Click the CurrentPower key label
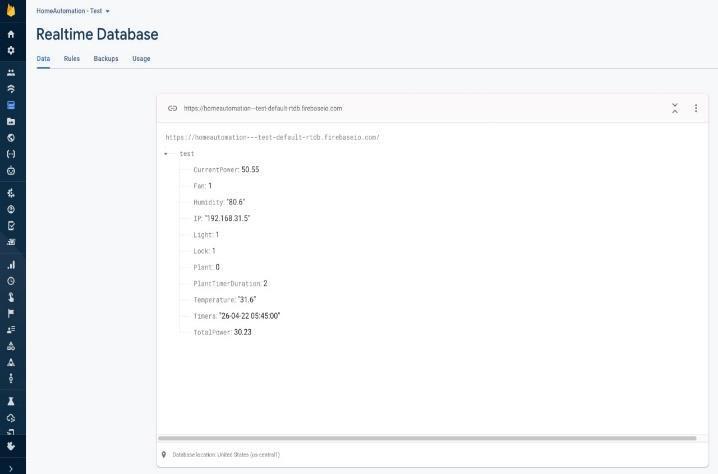 coord(216,170)
